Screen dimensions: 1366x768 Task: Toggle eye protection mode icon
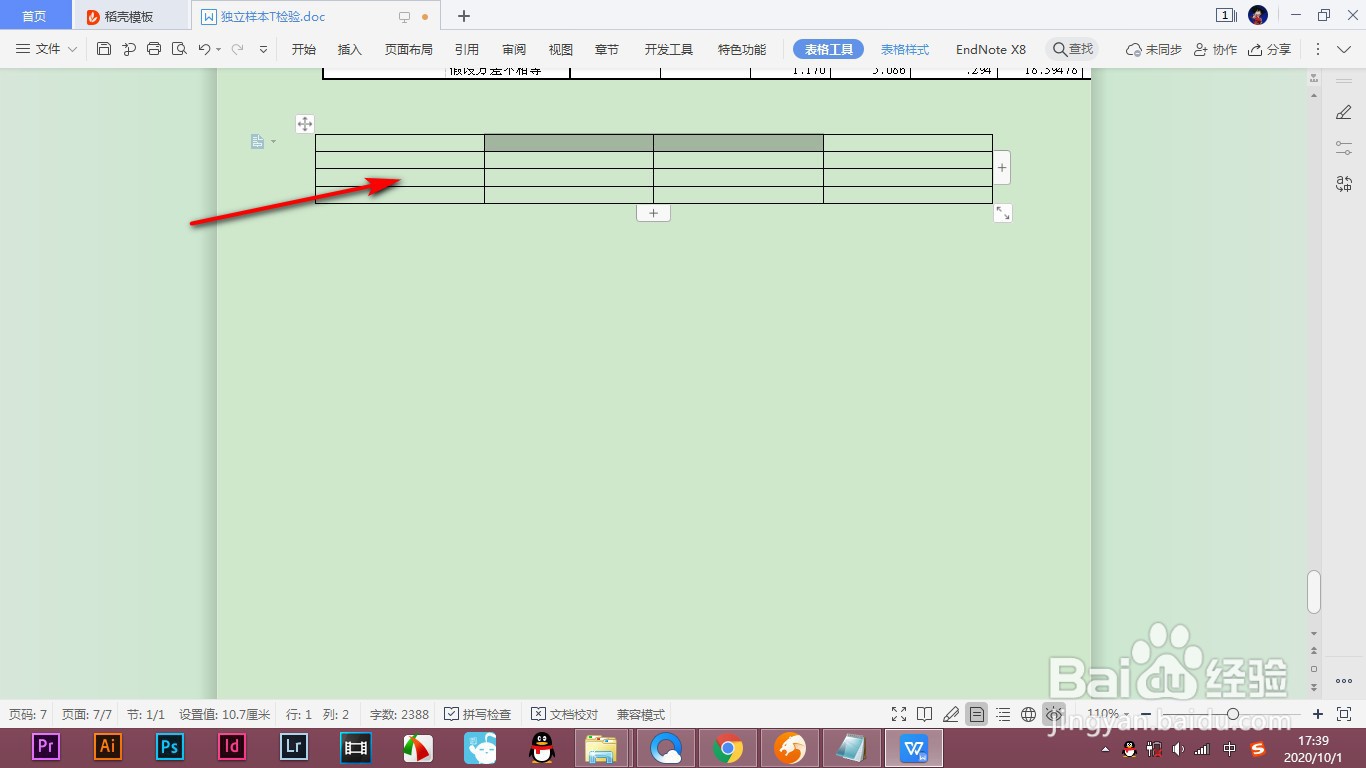1054,714
